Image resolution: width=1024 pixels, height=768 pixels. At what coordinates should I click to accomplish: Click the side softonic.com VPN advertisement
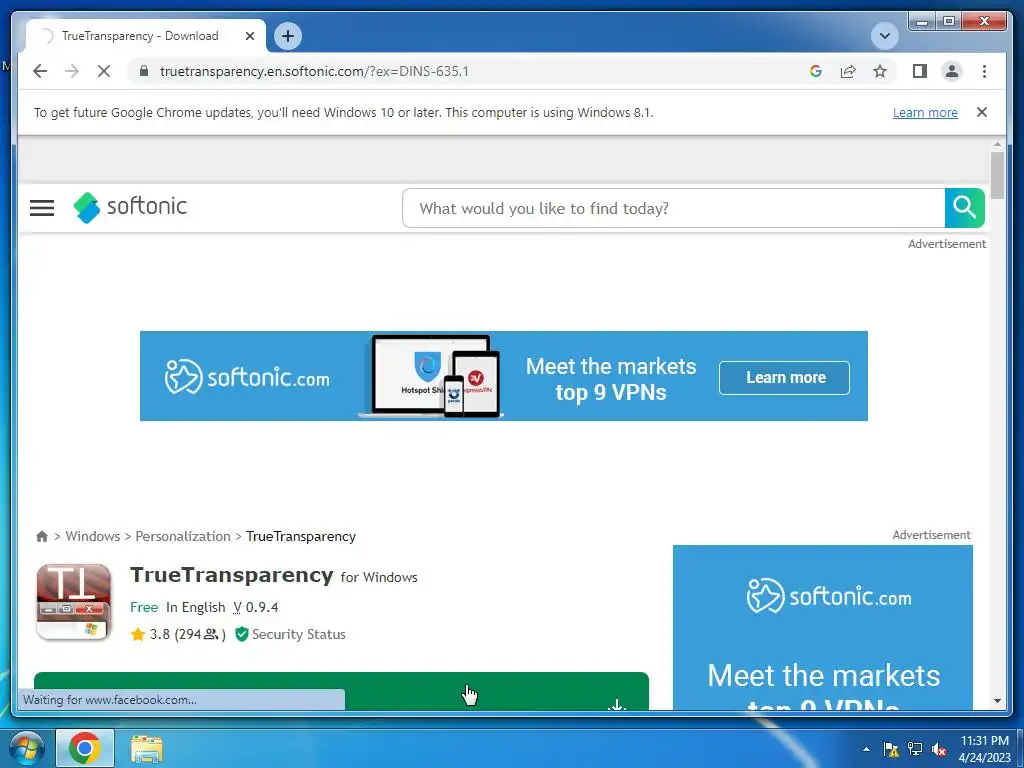point(823,628)
